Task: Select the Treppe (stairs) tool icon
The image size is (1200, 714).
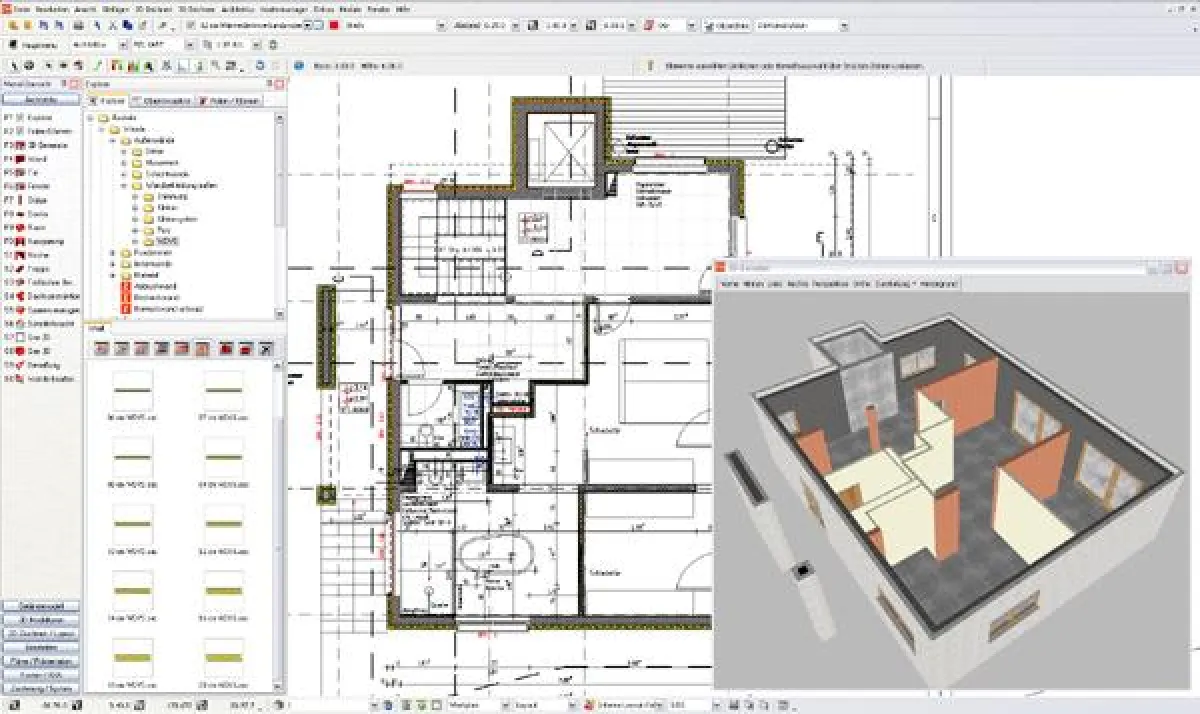Action: (x=17, y=269)
